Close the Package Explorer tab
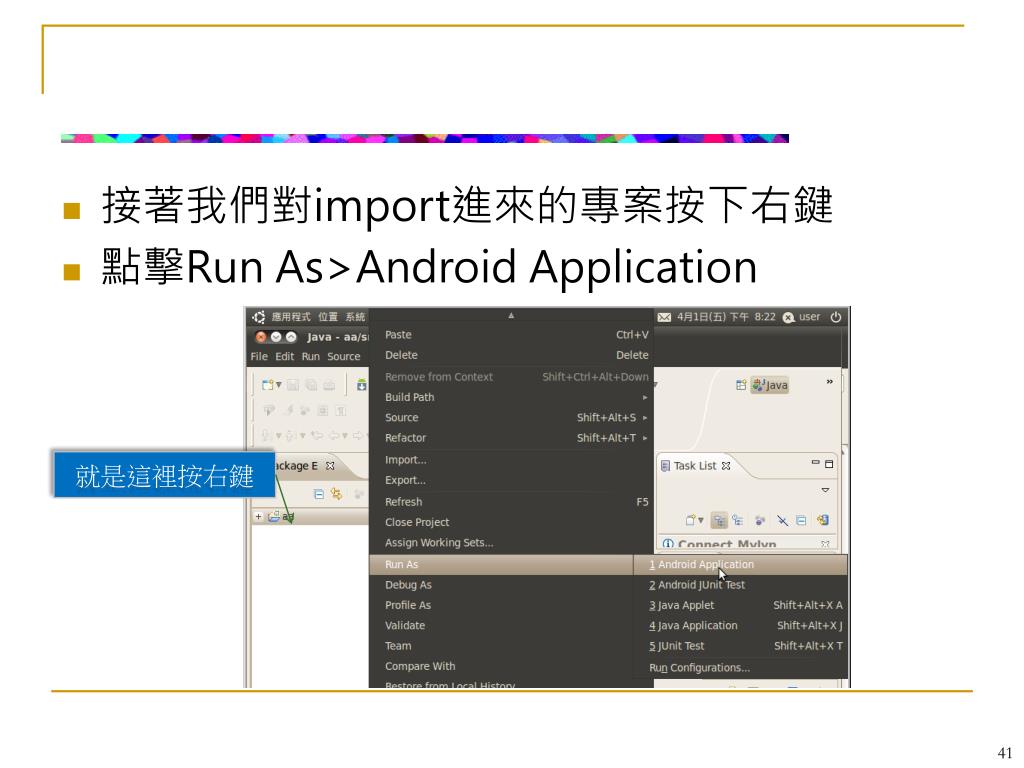 tap(330, 466)
